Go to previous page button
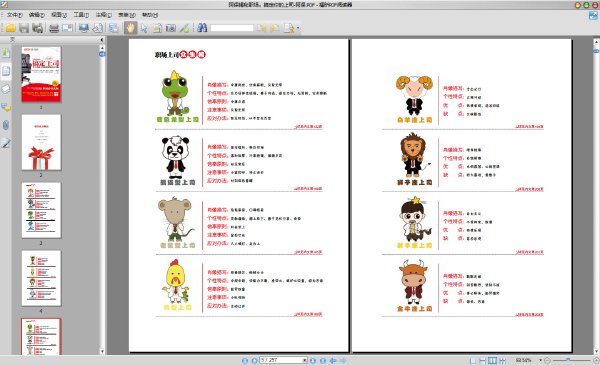The height and width of the screenshot is (365, 600). click(x=254, y=360)
